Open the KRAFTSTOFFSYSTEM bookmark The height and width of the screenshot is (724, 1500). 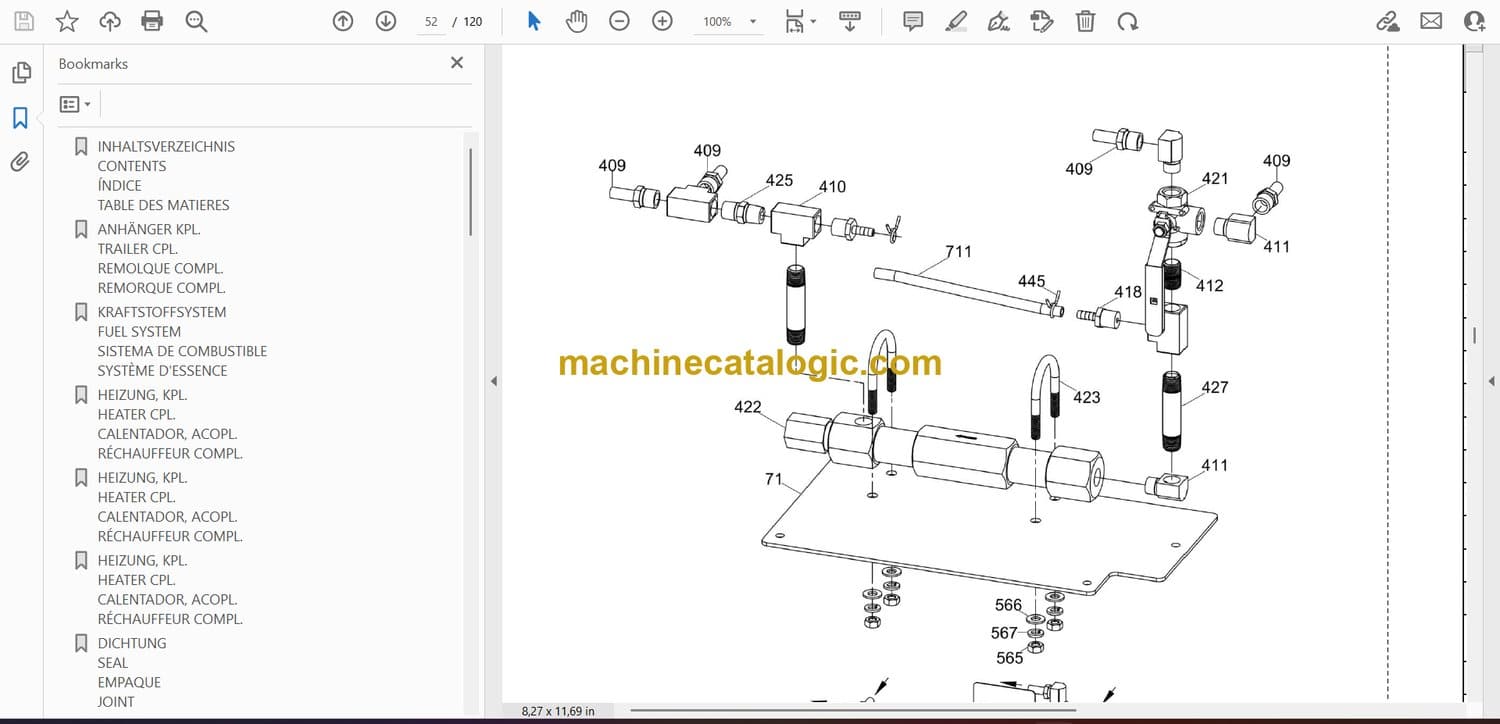click(x=161, y=312)
